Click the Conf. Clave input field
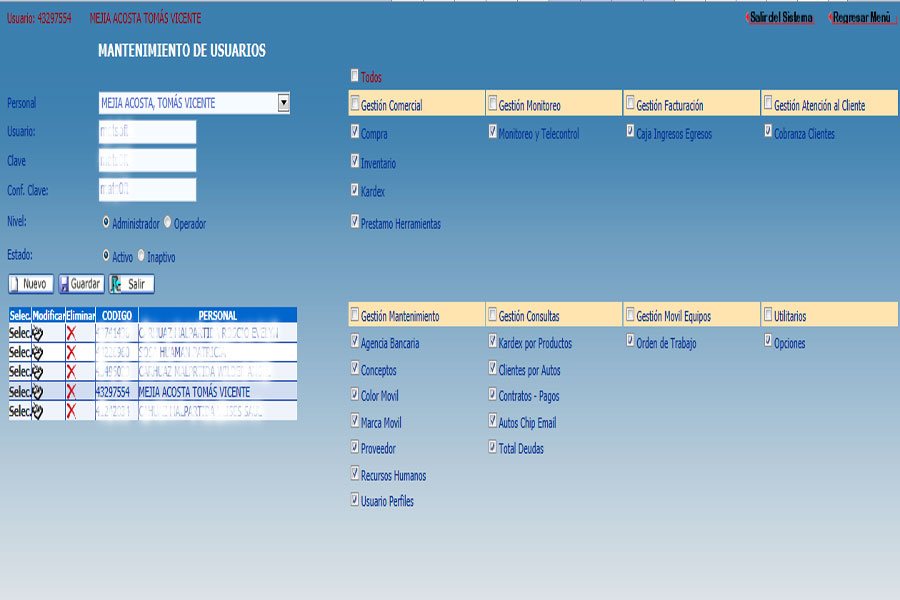Image resolution: width=900 pixels, height=600 pixels. coord(146,190)
